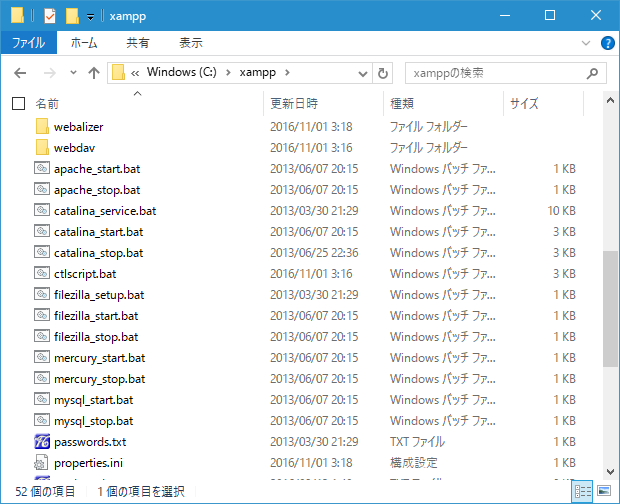Click the 2013/06/25 22:36 date cell
The width and height of the screenshot is (620, 504).
click(314, 253)
